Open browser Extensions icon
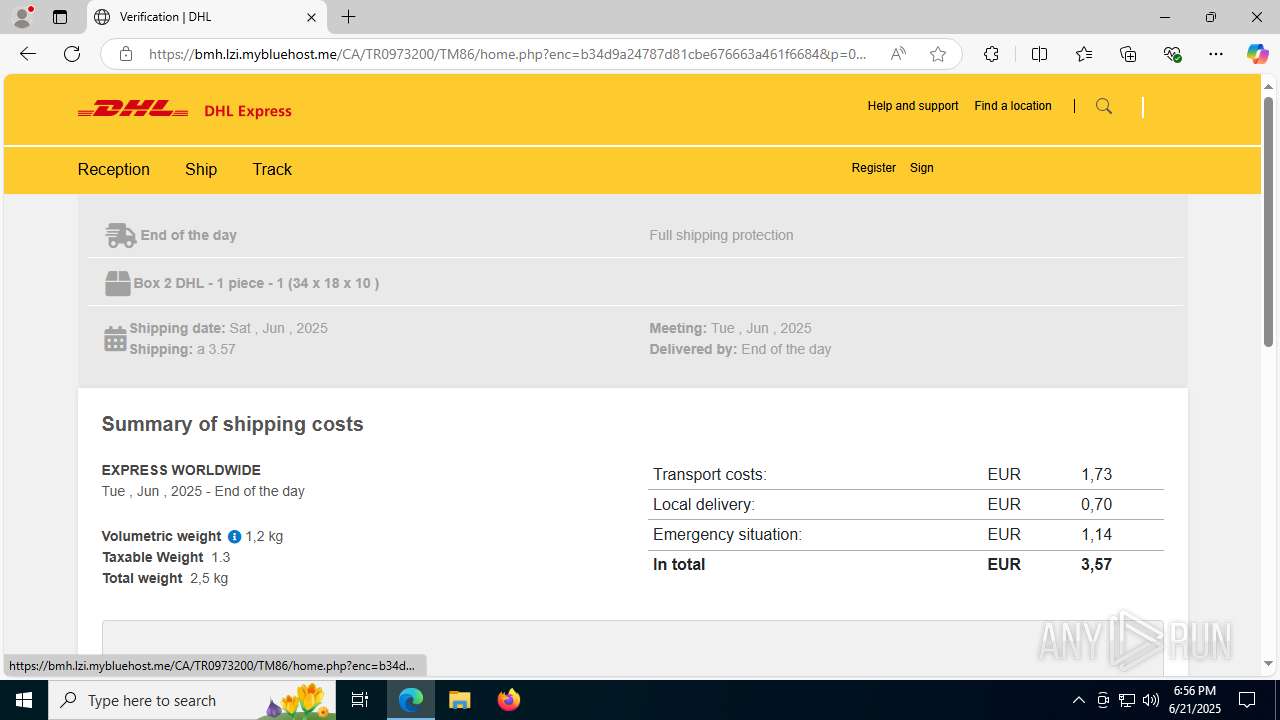Image resolution: width=1280 pixels, height=720 pixels. point(991,54)
